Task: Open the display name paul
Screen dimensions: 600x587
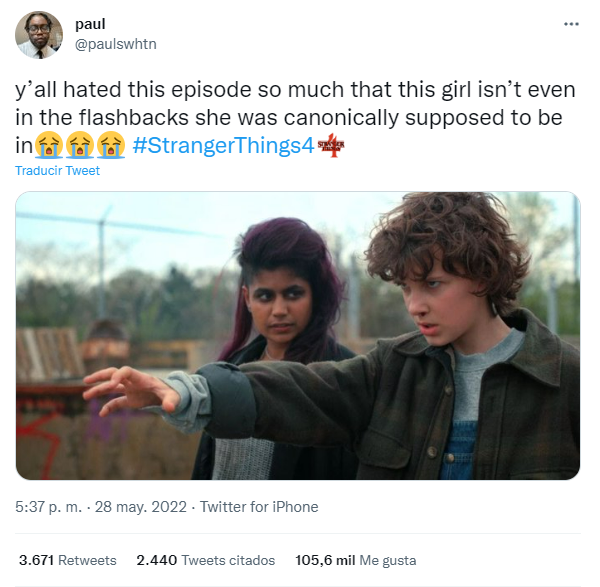Action: pos(90,24)
